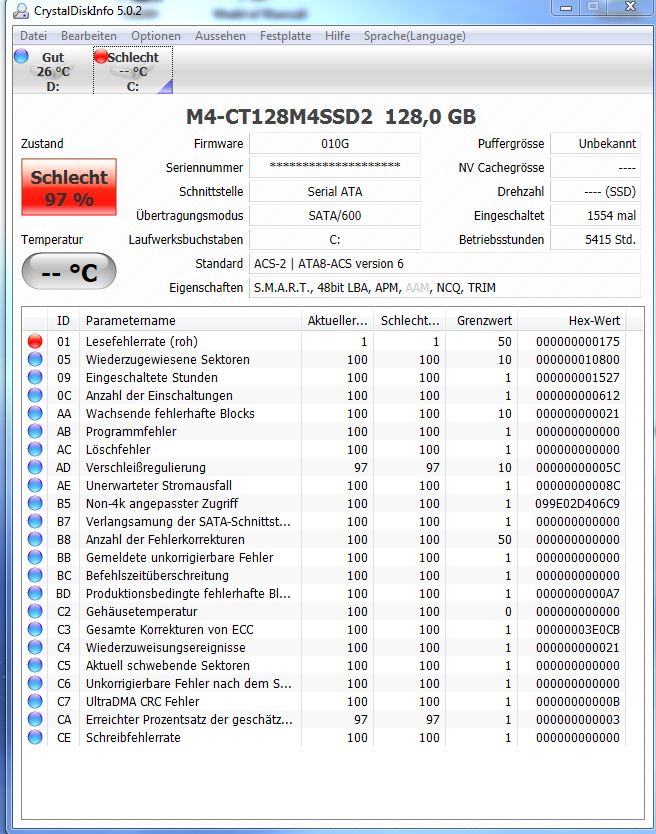Click the Eigenschaften field listing S.M.A.R.T. features

445,287
